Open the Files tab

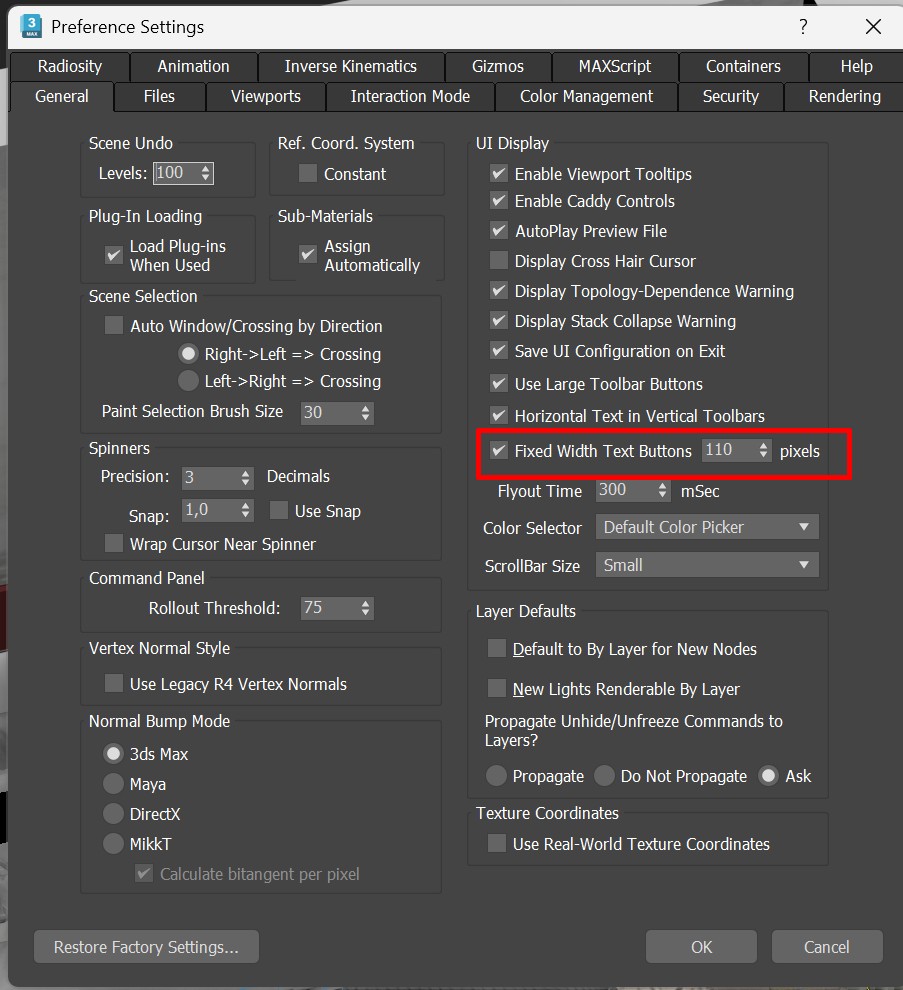point(159,97)
